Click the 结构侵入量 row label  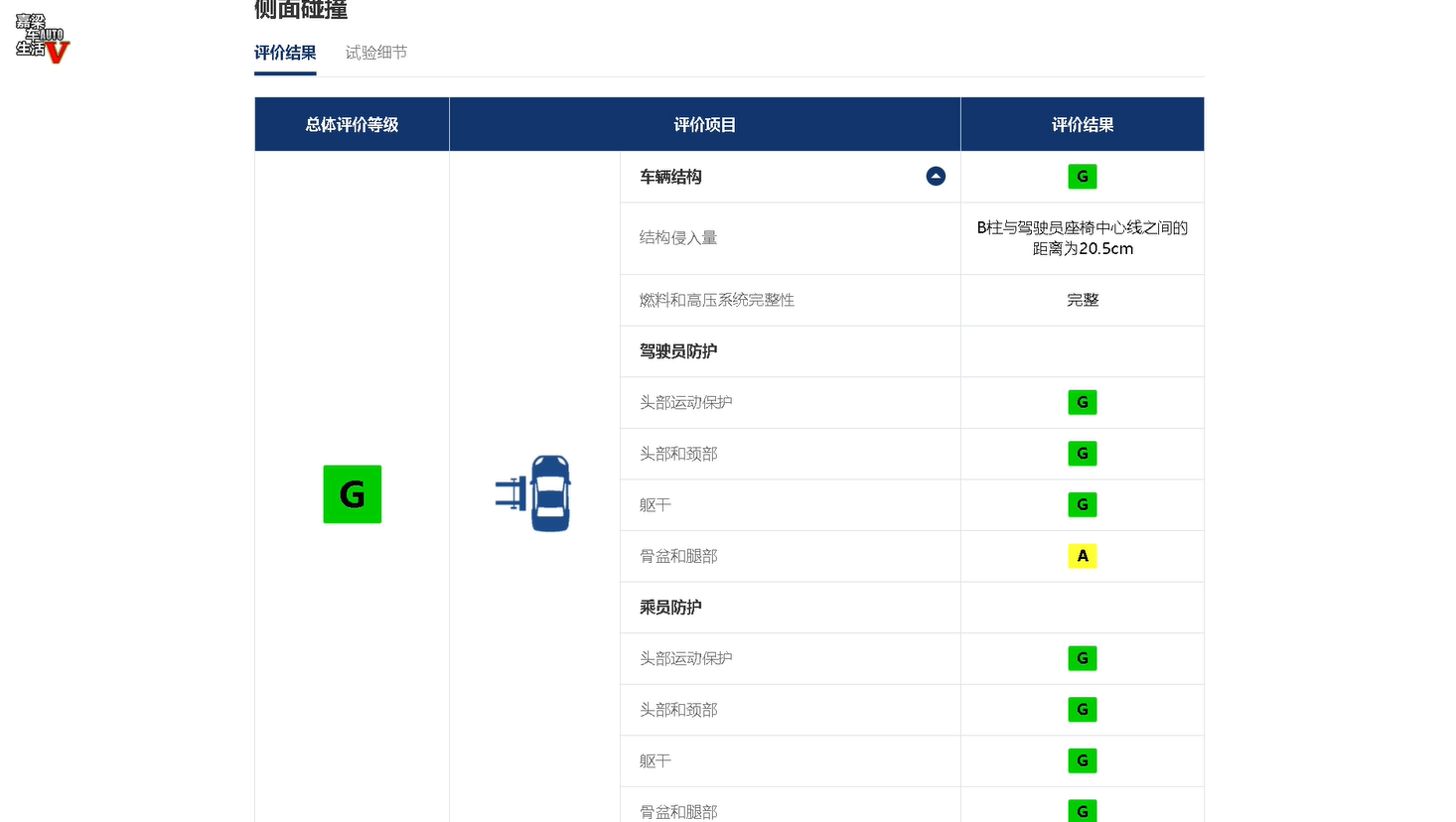click(x=678, y=238)
